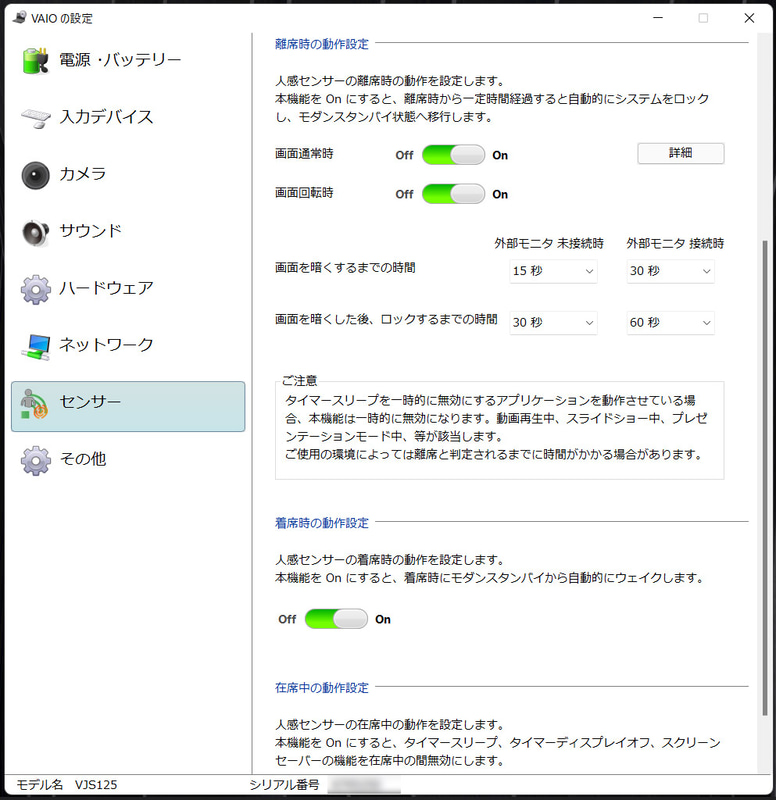Open the その他 category
The height and width of the screenshot is (800, 776).
(x=83, y=459)
